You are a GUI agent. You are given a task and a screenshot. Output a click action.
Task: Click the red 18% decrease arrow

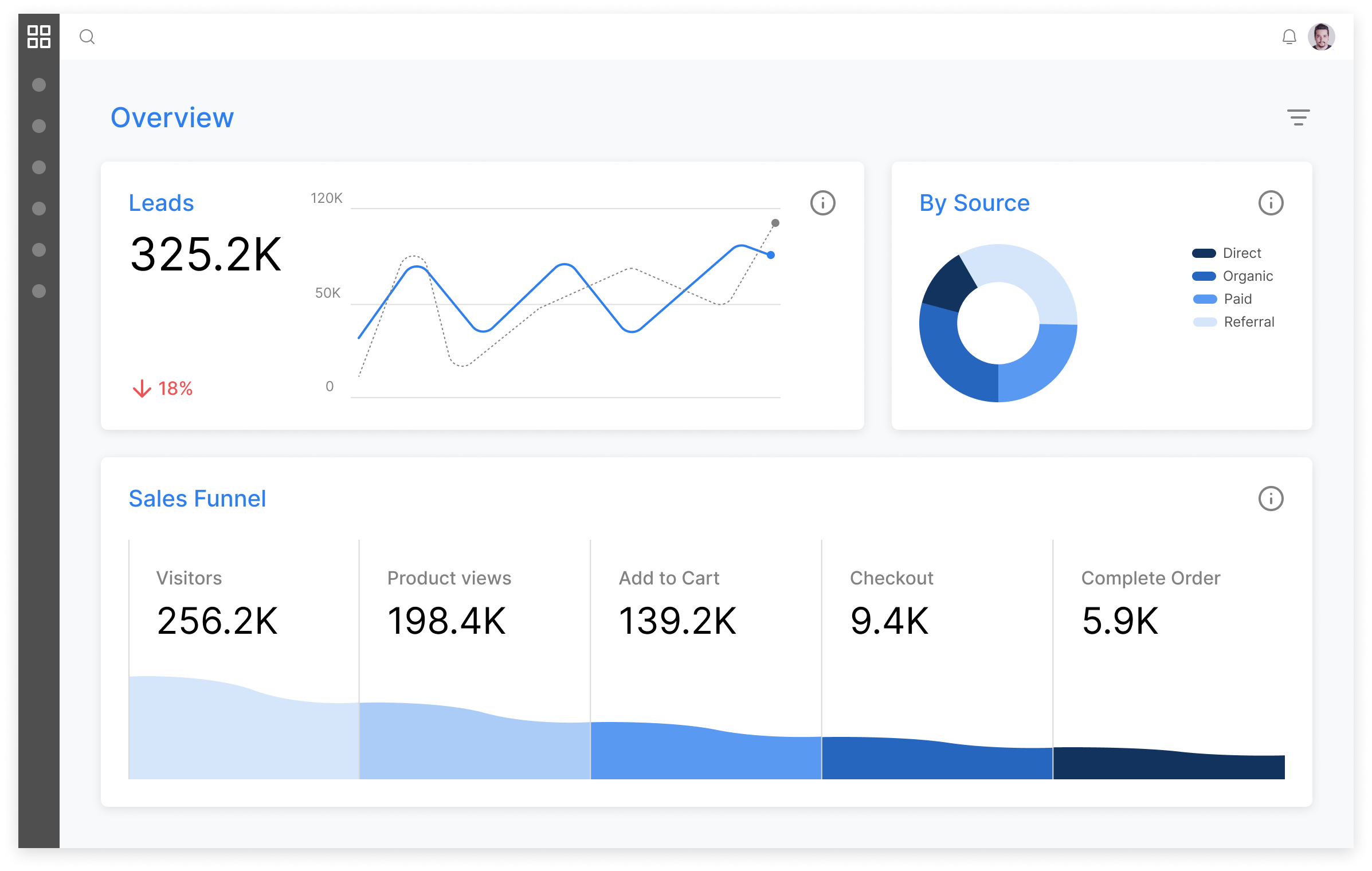tap(142, 389)
